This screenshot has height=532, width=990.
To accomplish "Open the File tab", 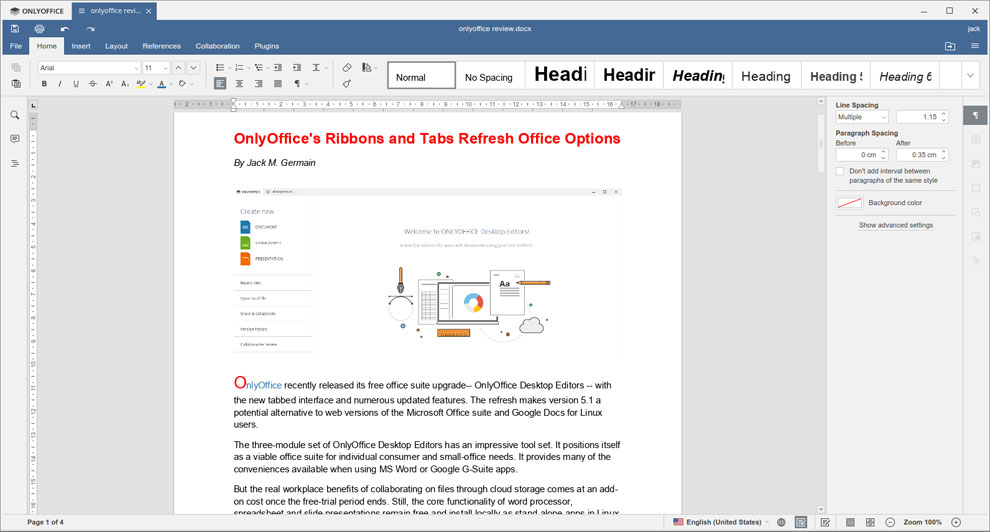I will tap(16, 46).
